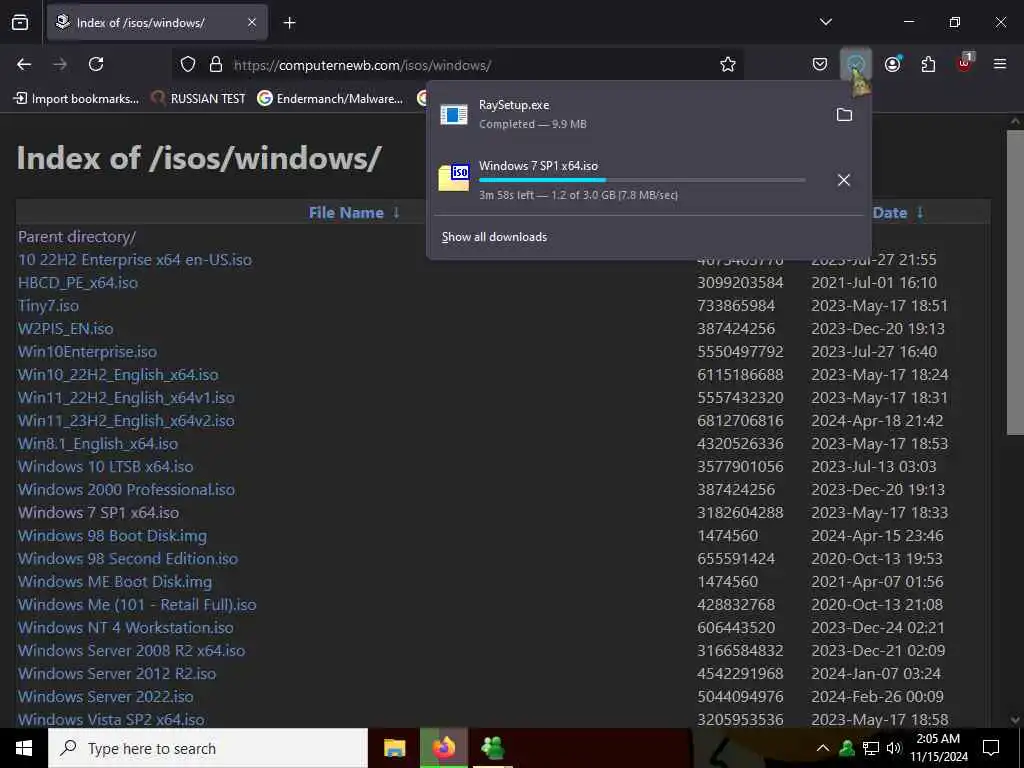The image size is (1024, 768).
Task: Open completed RaySetup.exe download entry
Action: [x=627, y=114]
